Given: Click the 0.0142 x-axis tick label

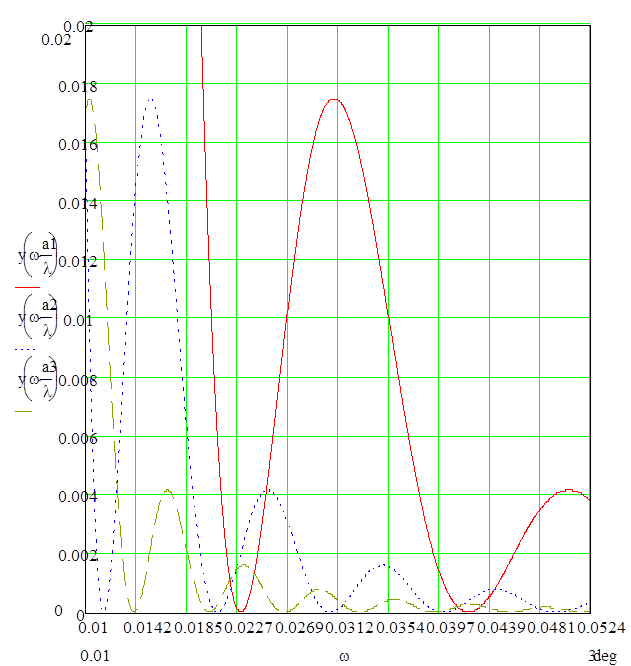Looking at the screenshot, I should [147, 628].
